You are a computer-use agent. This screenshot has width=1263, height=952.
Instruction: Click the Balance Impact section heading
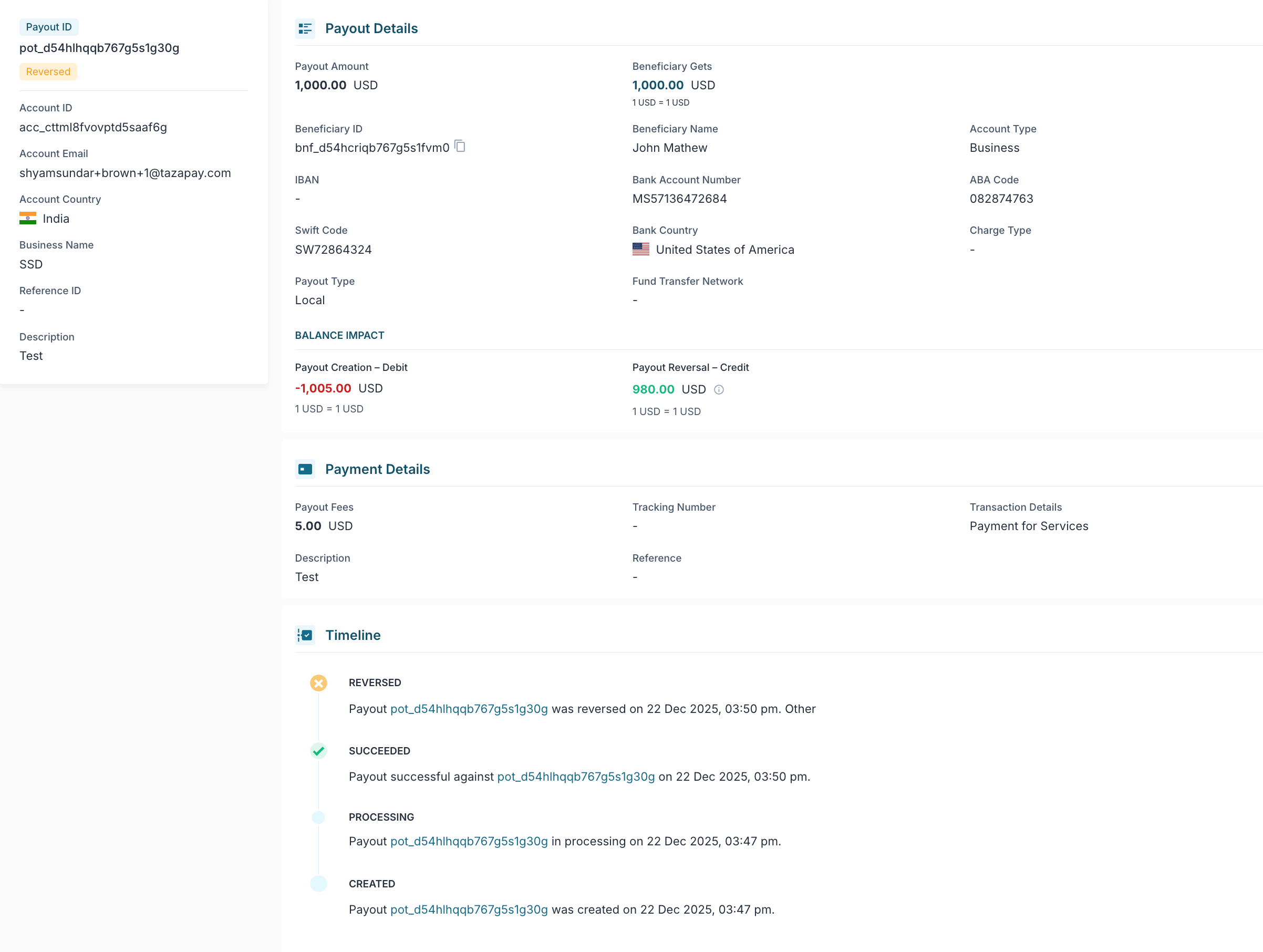point(339,335)
